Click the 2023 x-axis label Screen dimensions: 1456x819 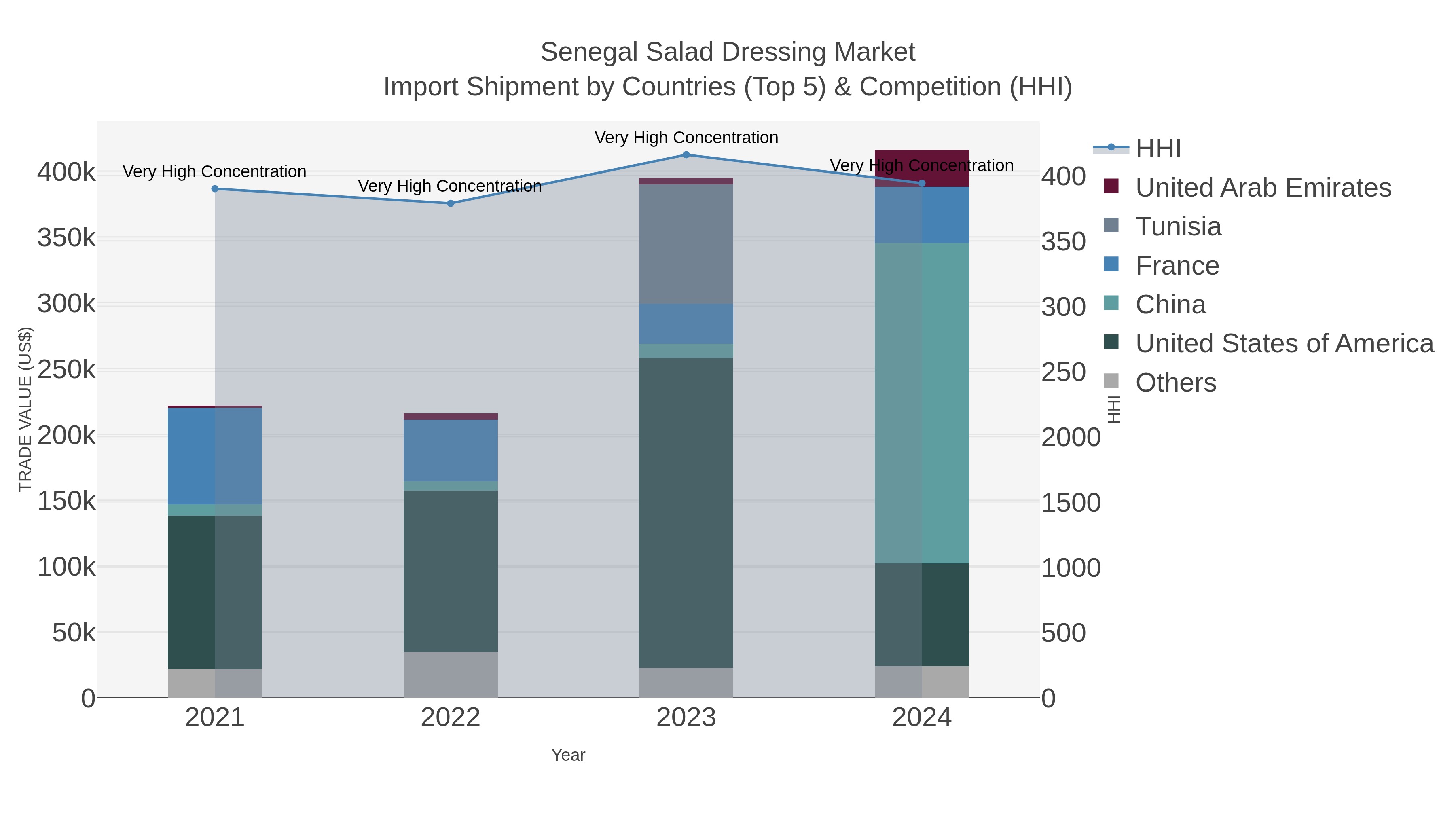[686, 718]
